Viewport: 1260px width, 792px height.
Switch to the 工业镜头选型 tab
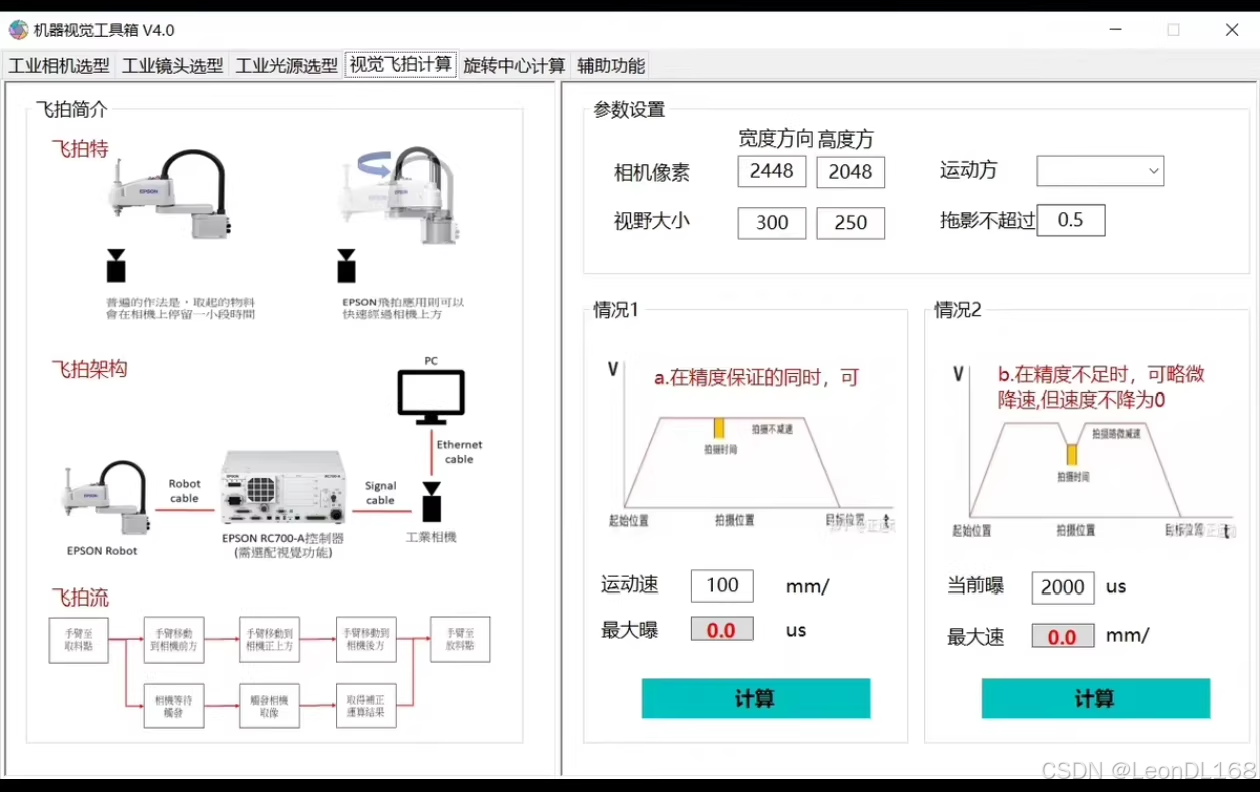(172, 64)
